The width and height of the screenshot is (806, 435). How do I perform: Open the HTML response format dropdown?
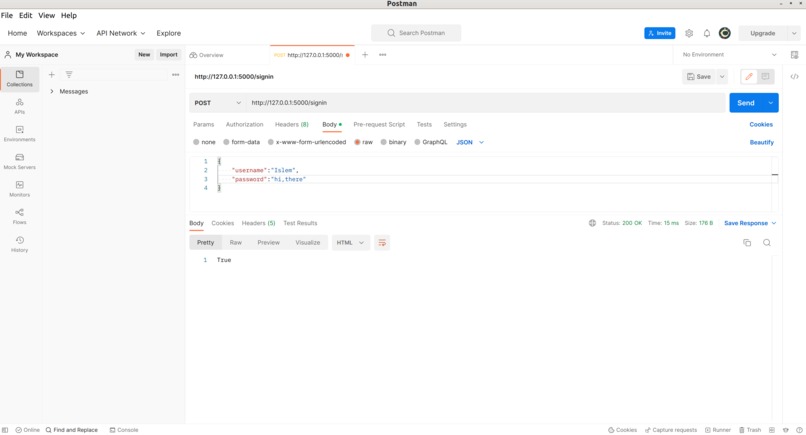click(350, 243)
